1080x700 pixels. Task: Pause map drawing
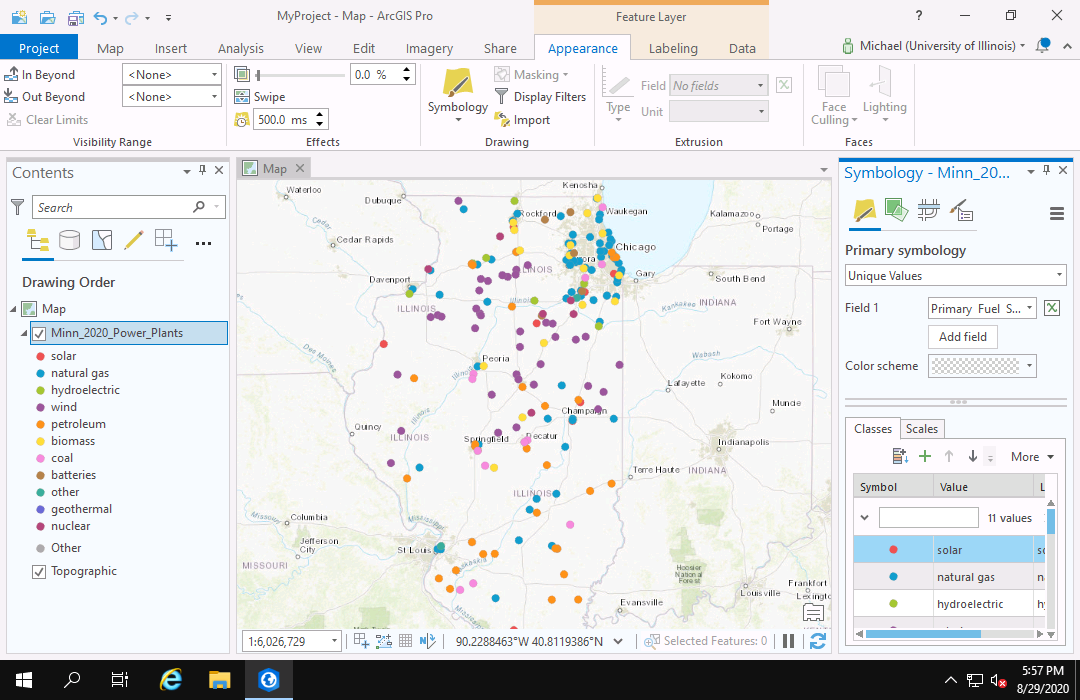pos(788,641)
